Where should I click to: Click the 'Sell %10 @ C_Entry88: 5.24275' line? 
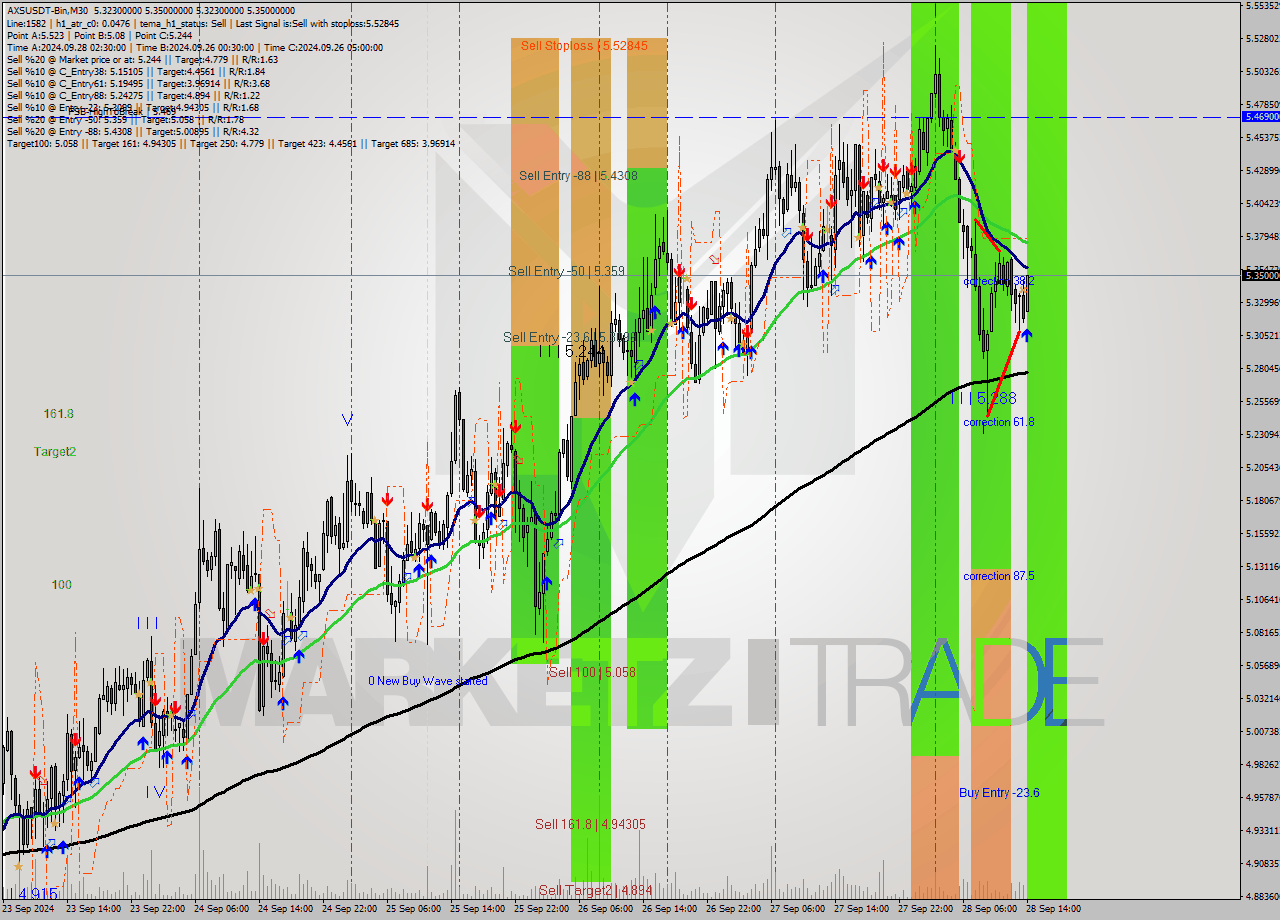pyautogui.click(x=133, y=95)
